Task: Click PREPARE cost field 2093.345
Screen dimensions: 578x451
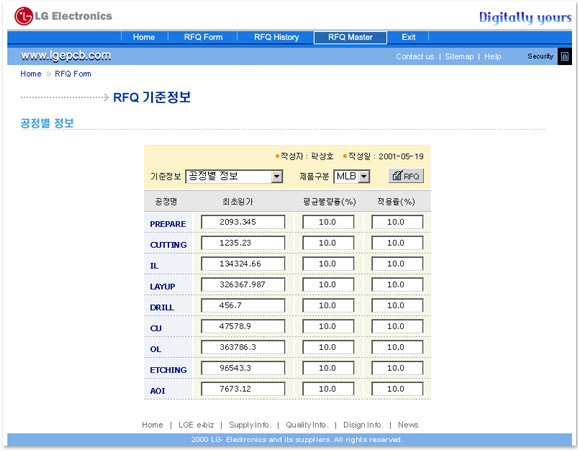Action: pos(243,222)
